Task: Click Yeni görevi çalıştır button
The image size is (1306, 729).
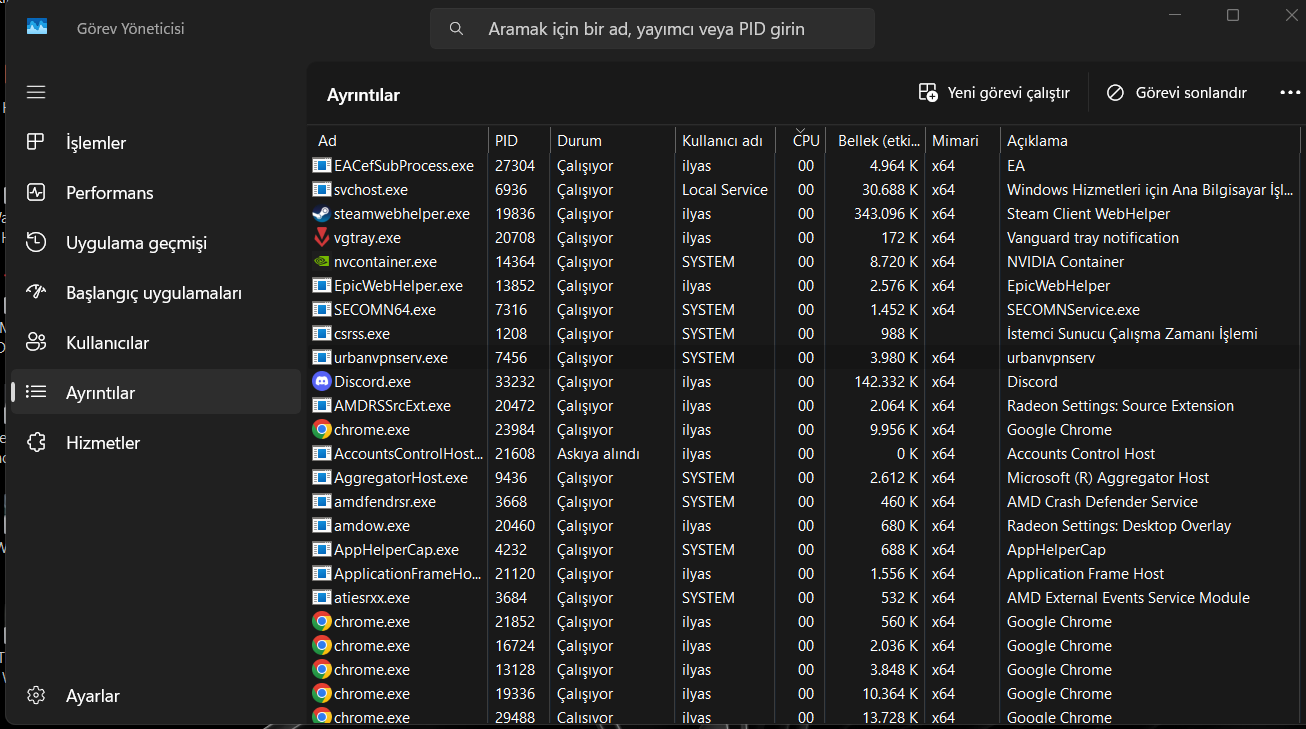Action: pos(994,93)
